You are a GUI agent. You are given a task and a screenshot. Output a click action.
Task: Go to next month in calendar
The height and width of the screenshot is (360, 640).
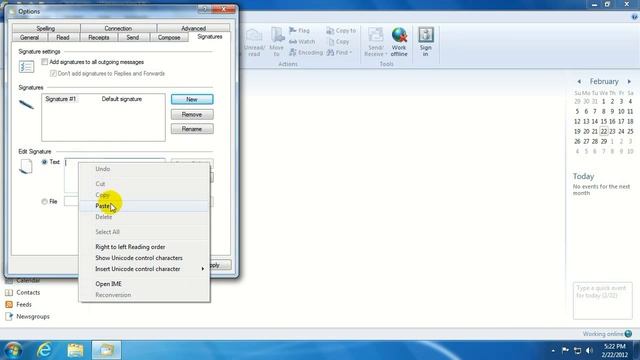[629, 82]
